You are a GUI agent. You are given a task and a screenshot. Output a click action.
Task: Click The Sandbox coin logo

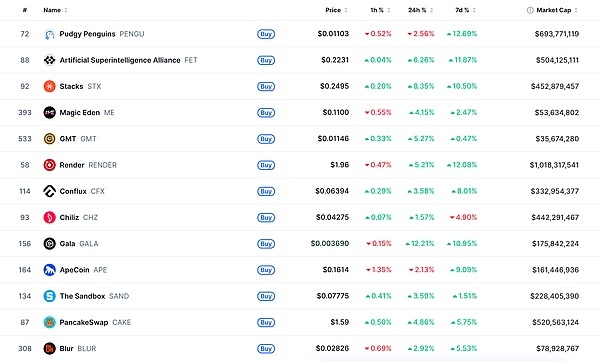coord(49,296)
